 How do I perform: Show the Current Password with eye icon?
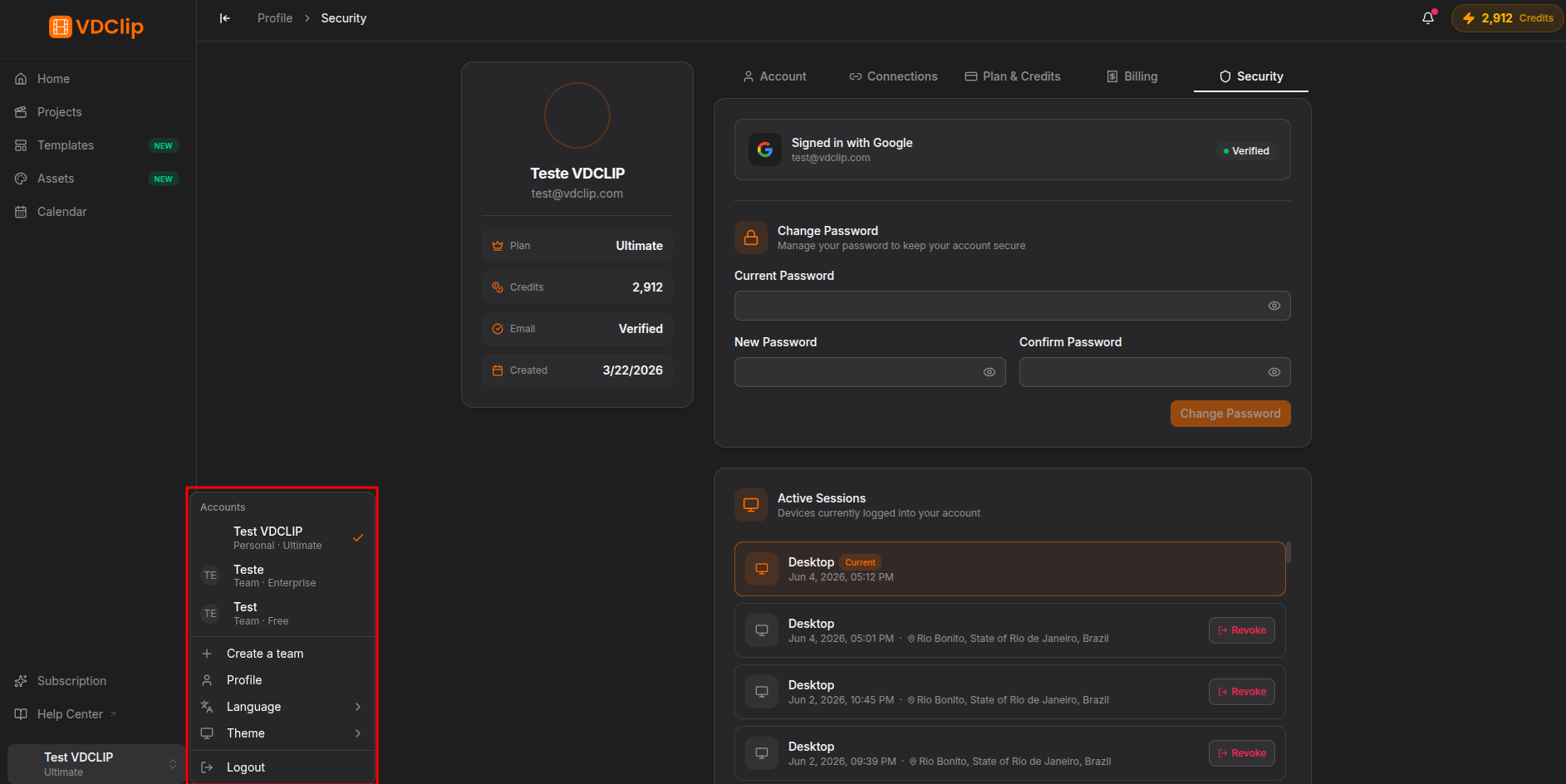[x=1274, y=306]
